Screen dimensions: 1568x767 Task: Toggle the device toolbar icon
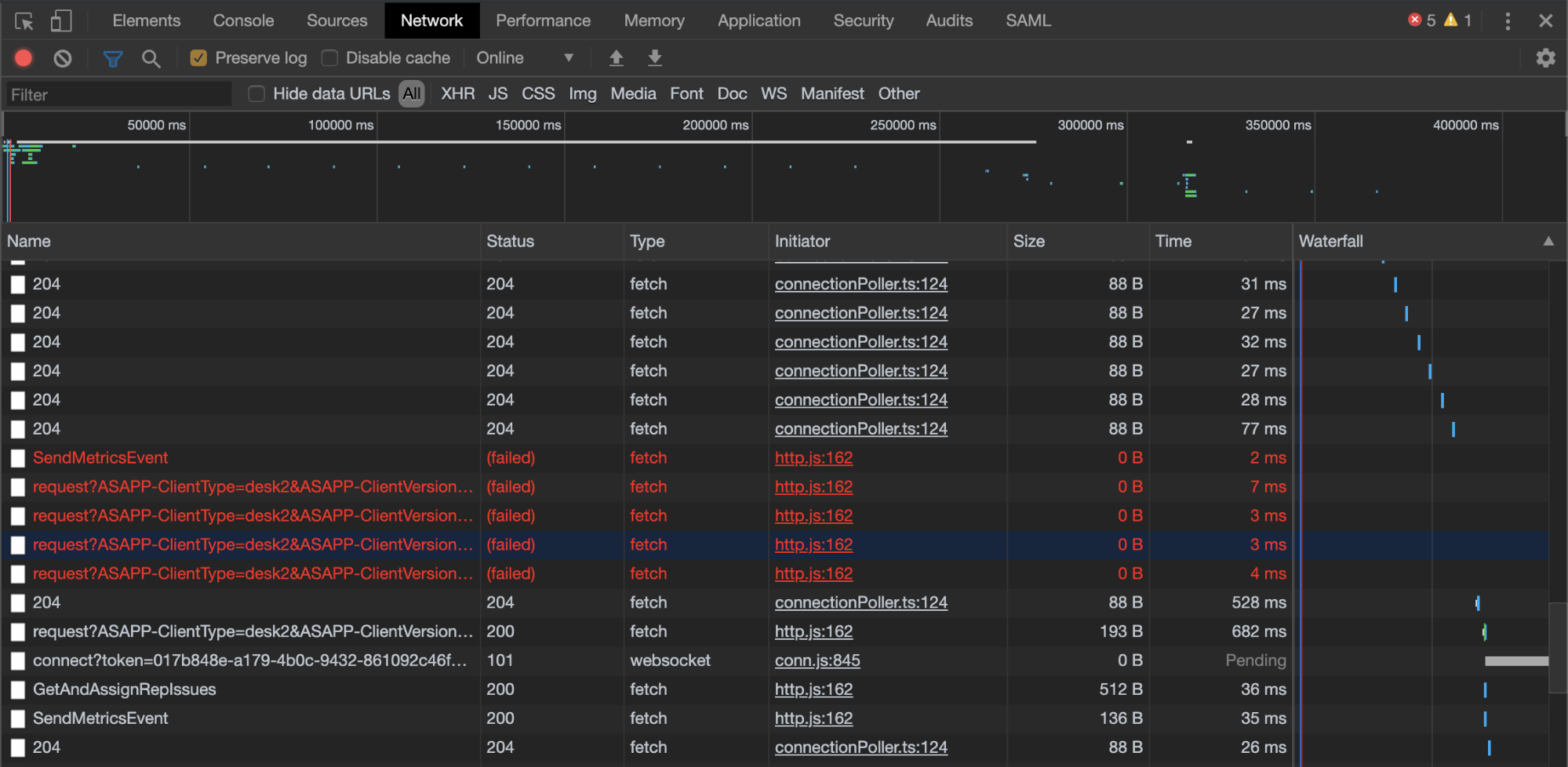60,21
